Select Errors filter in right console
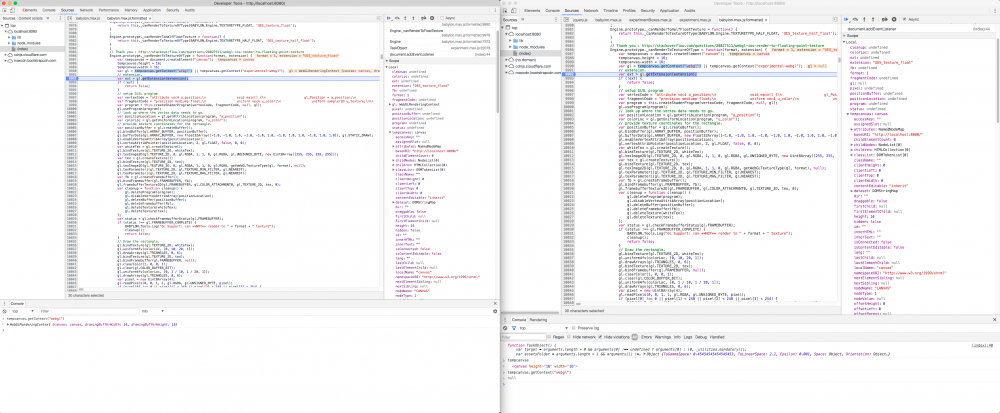The height and width of the screenshot is (413, 1000). pyautogui.click(x=646, y=337)
